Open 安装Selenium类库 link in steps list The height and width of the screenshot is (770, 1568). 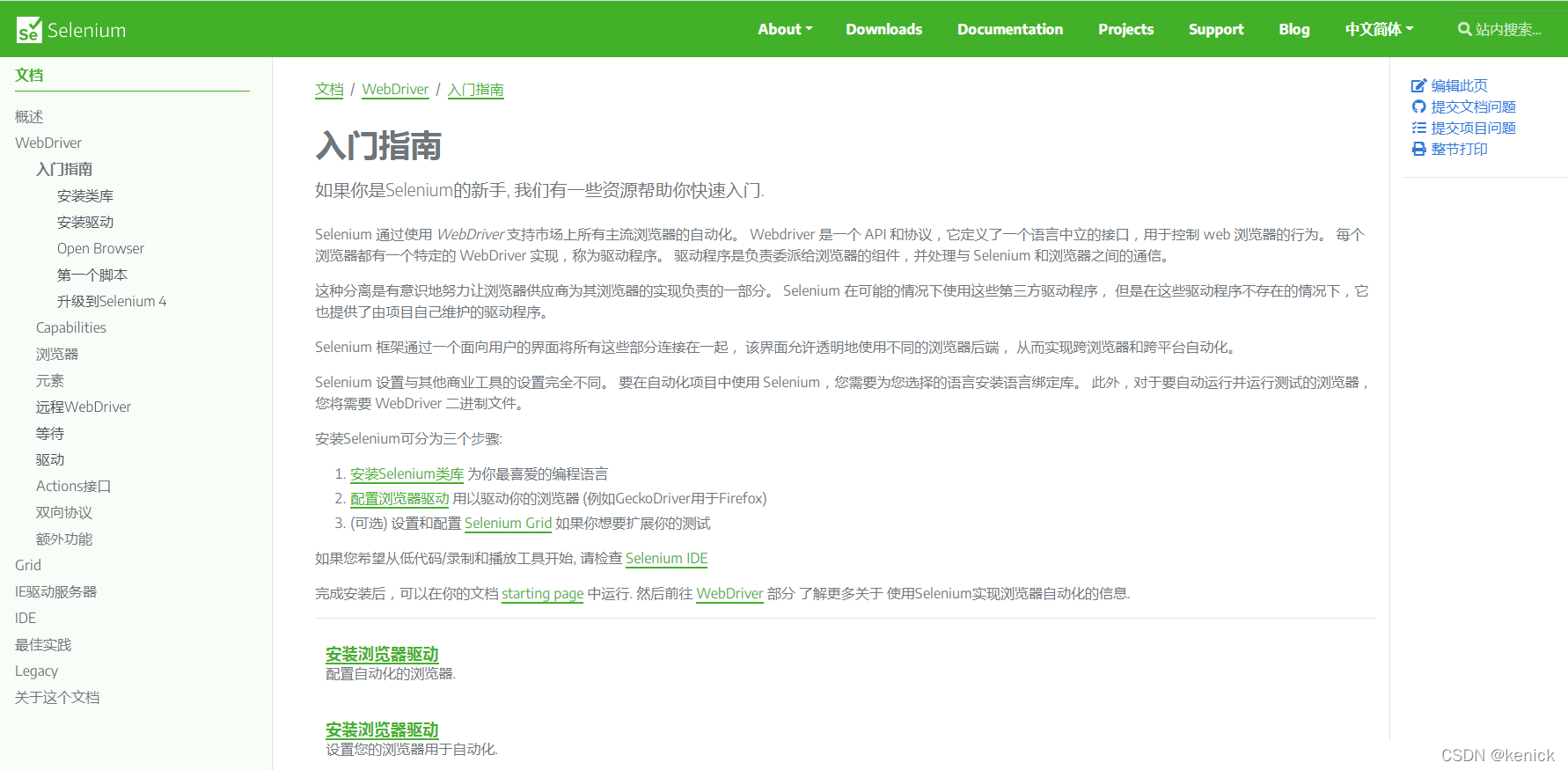[x=407, y=473]
